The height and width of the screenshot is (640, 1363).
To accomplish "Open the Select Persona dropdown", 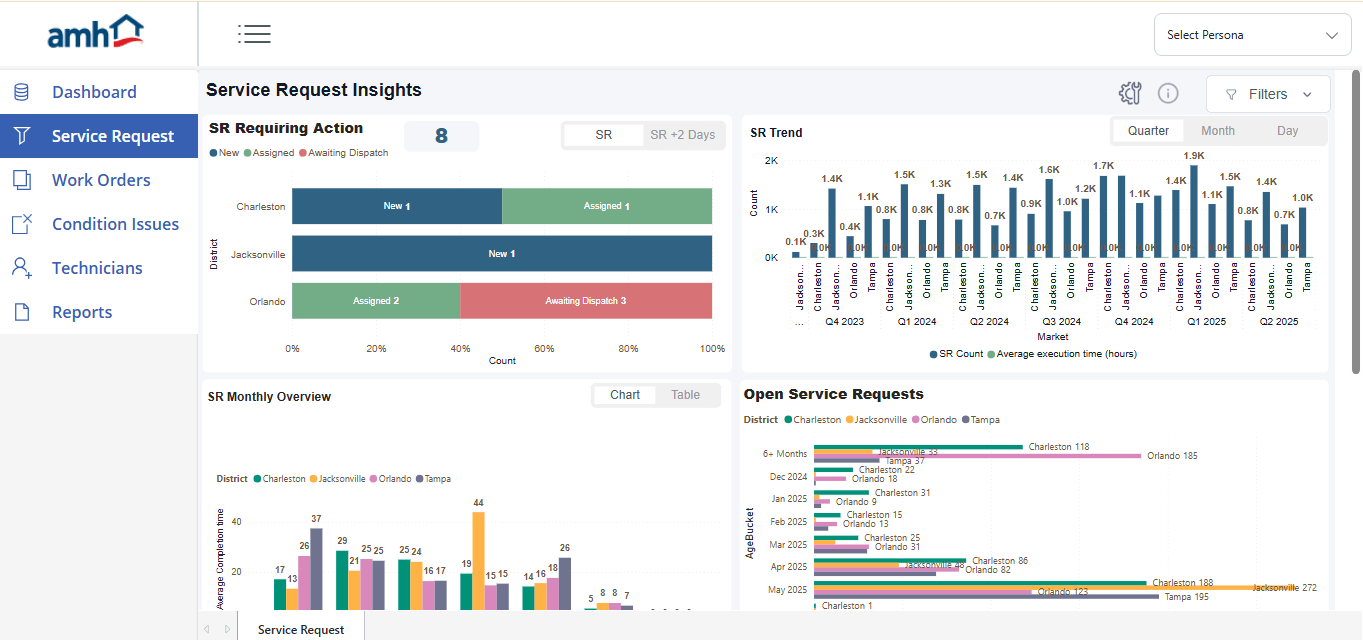I will (1252, 35).
